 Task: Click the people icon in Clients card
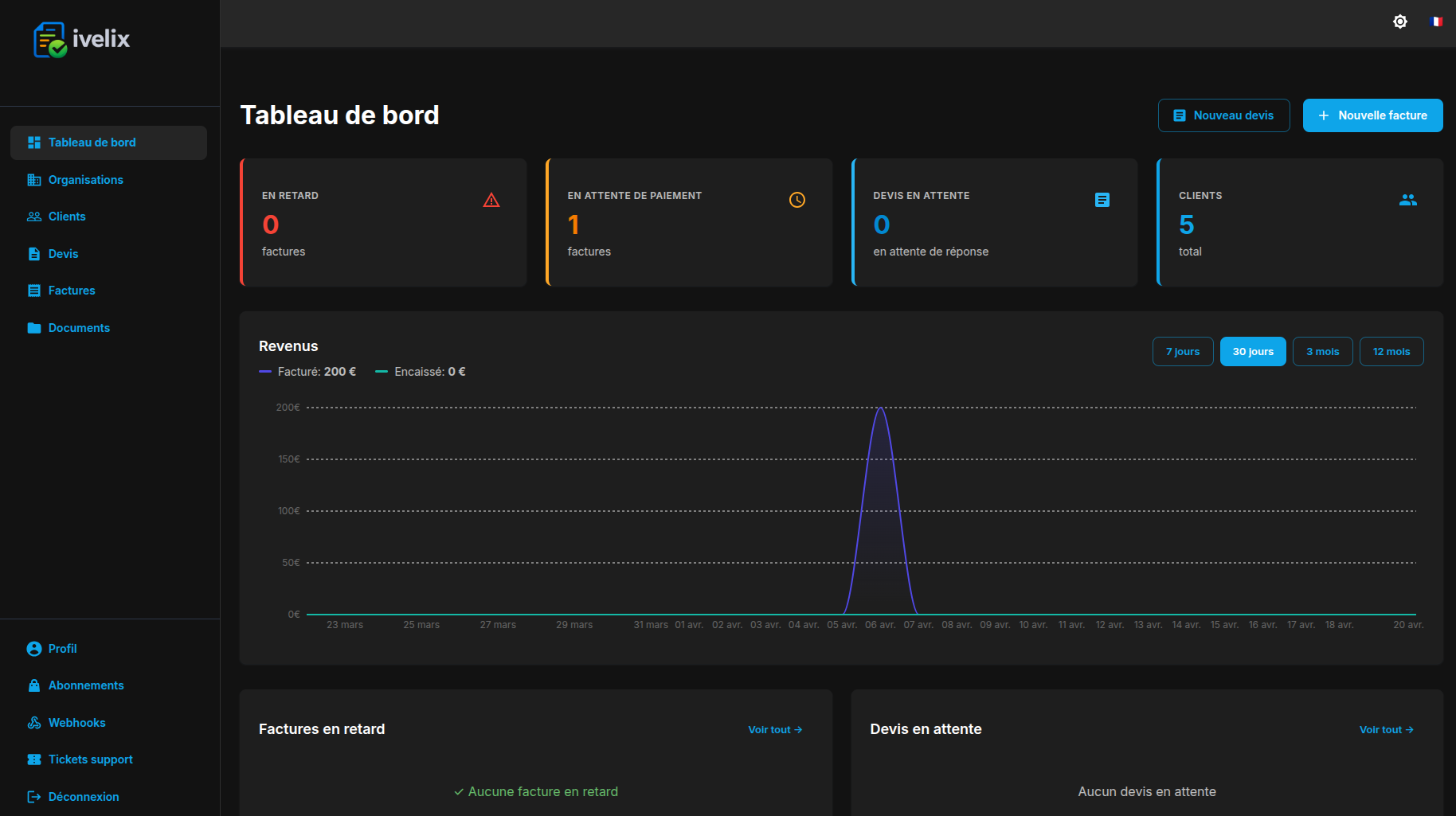[x=1407, y=200]
